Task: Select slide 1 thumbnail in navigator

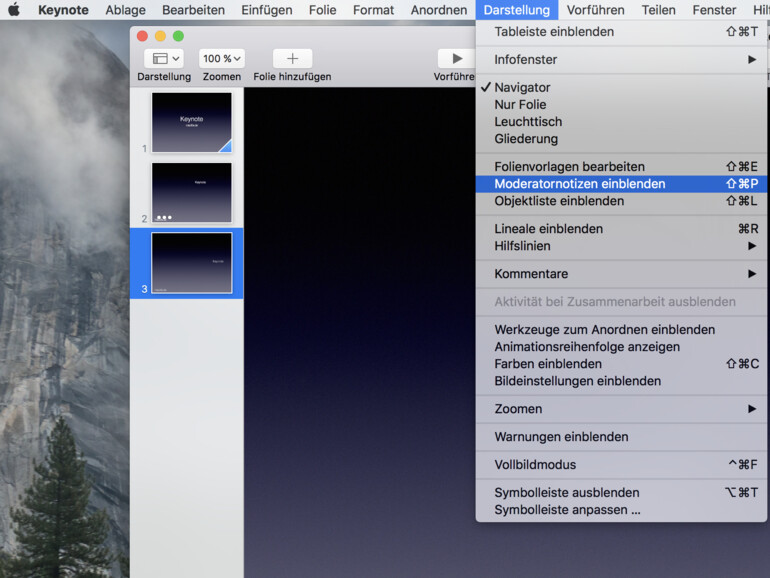Action: 191,123
